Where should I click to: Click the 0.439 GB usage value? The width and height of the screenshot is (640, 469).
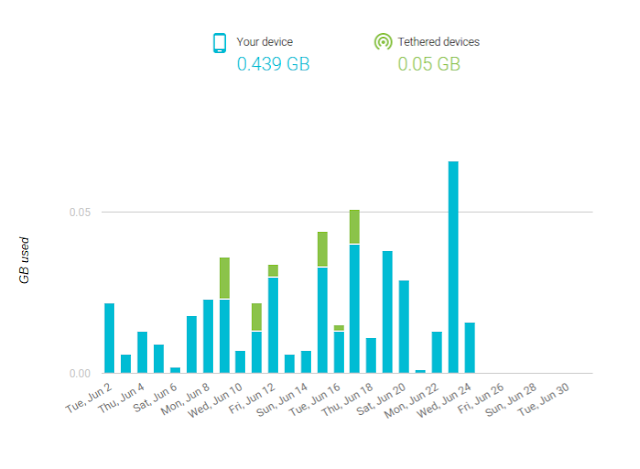point(273,64)
